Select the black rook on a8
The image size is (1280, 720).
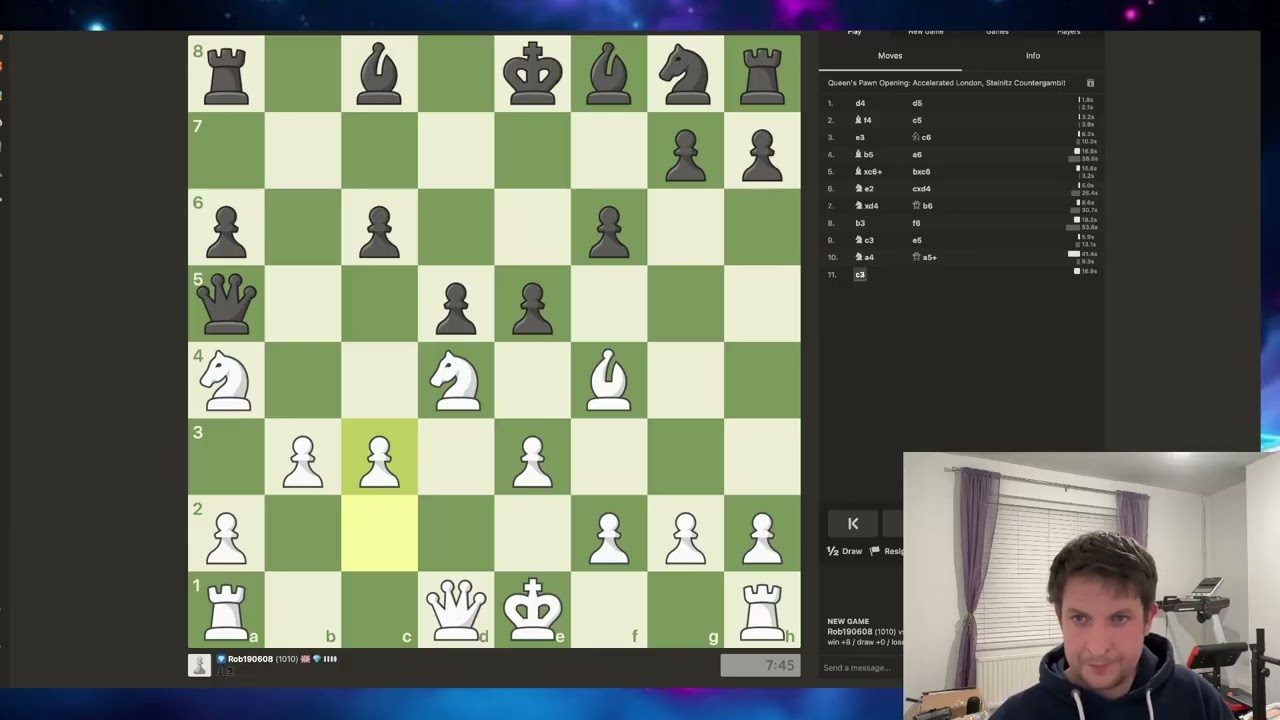[226, 74]
